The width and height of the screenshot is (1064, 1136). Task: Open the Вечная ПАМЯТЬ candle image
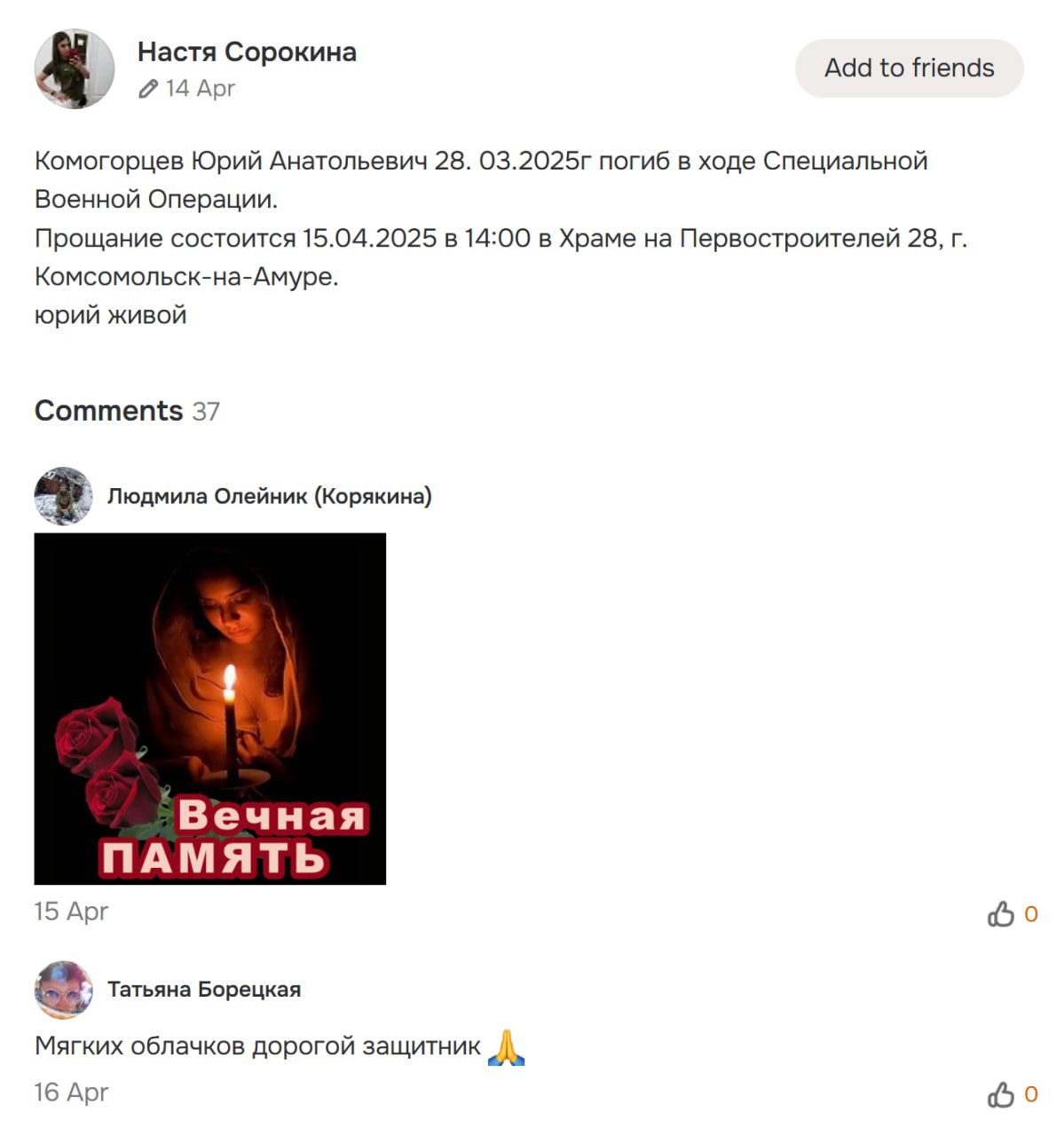(x=210, y=708)
